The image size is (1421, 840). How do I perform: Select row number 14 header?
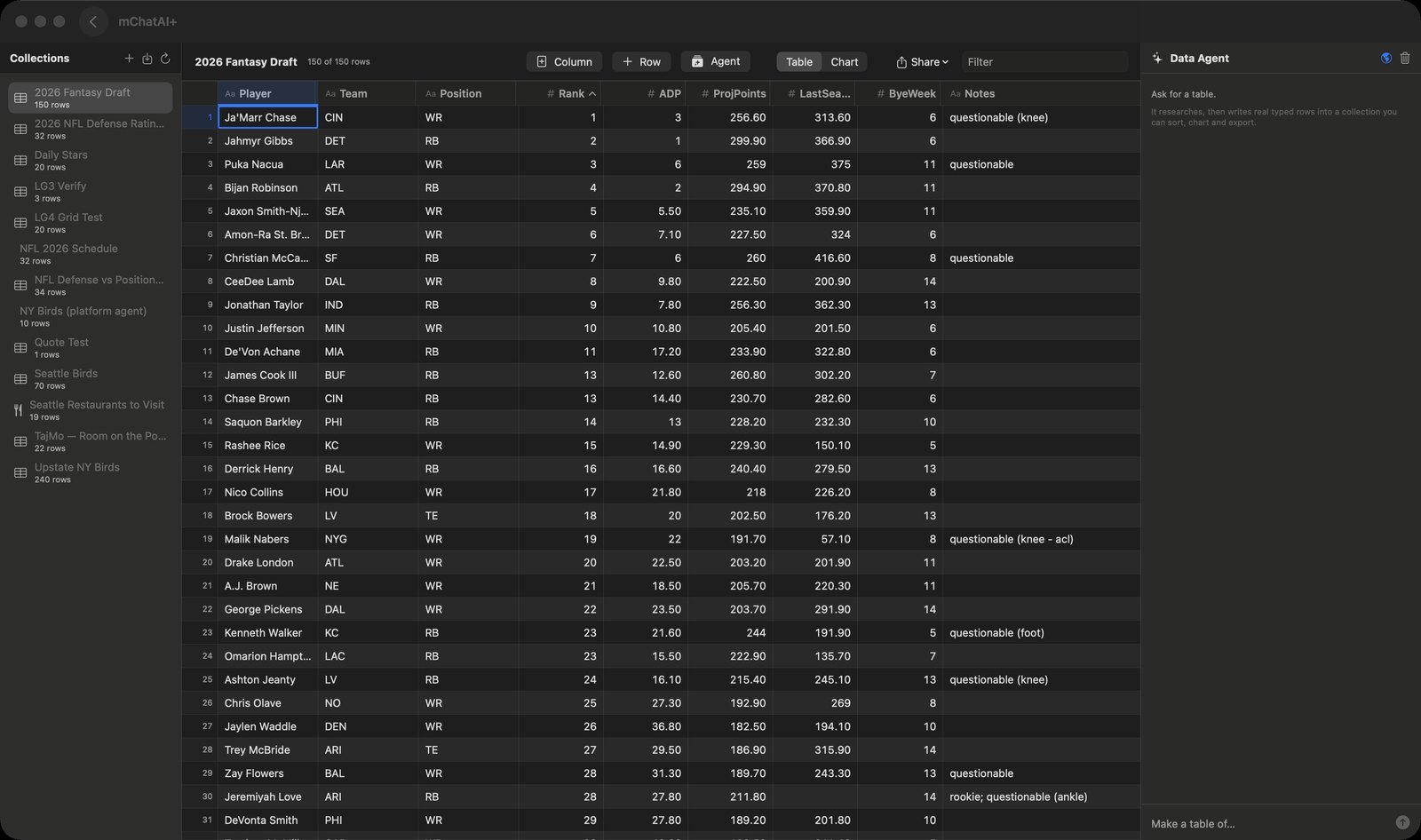200,422
